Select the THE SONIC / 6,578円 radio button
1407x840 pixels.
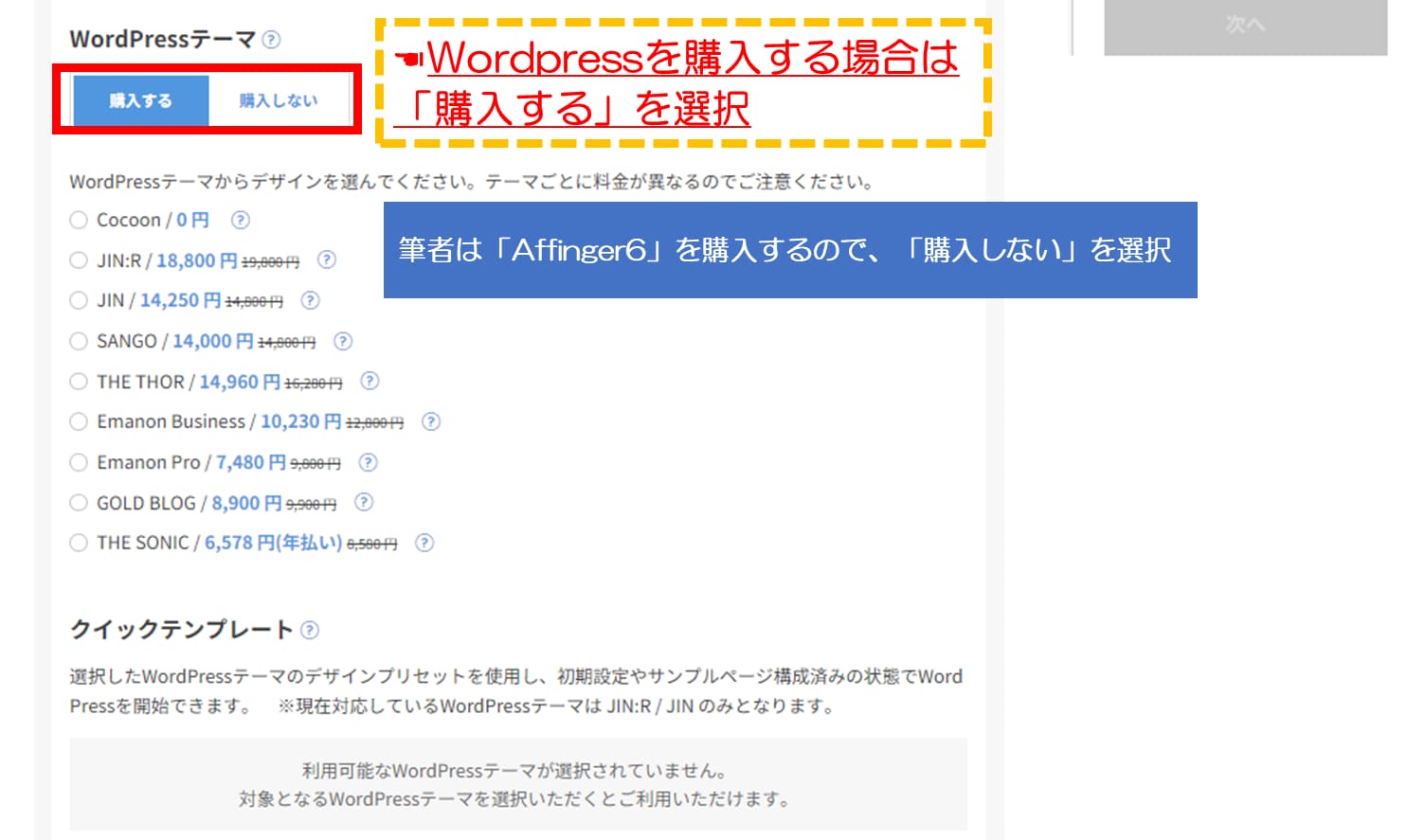(x=79, y=543)
